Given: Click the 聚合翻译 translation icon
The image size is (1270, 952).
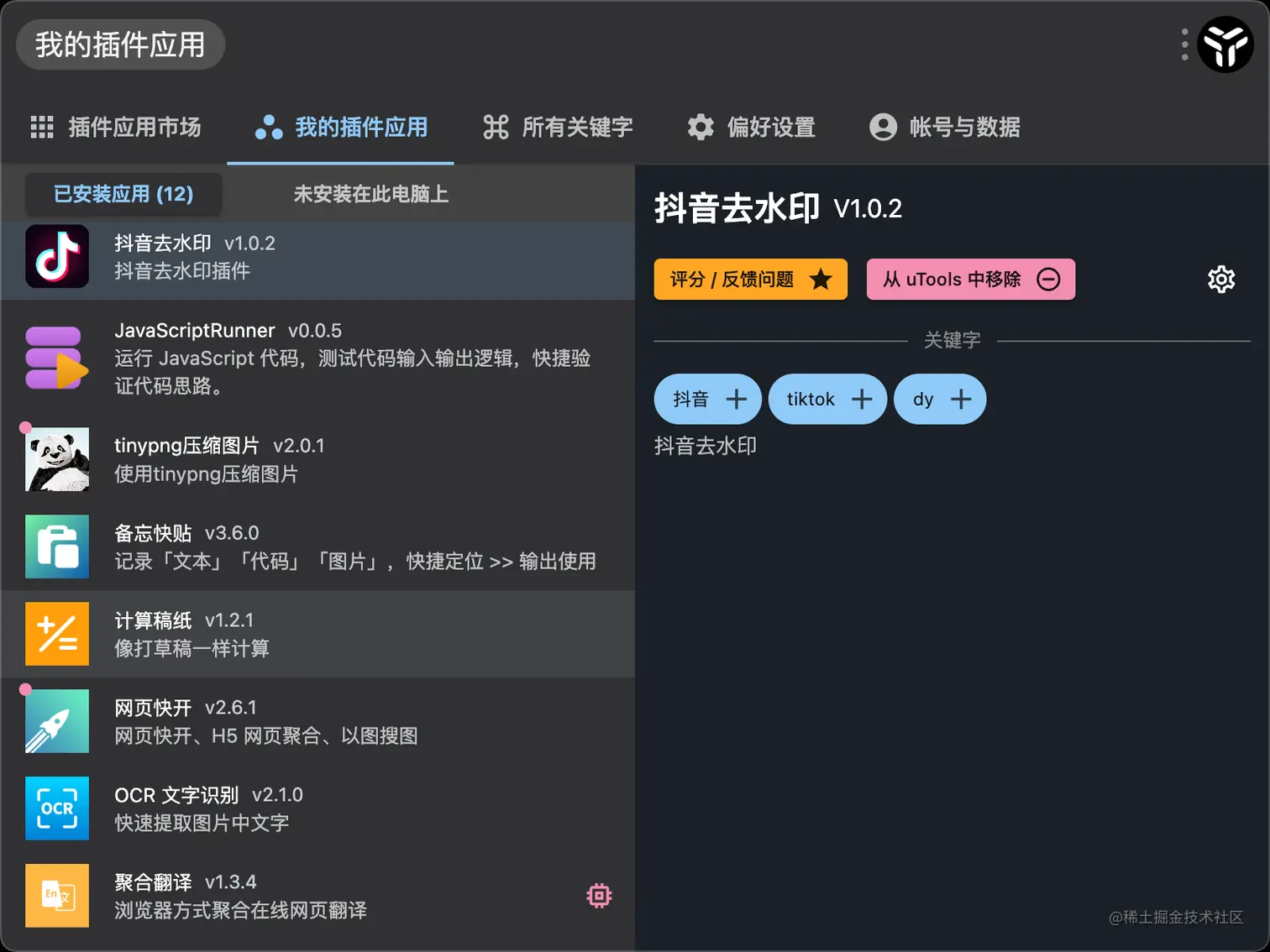Looking at the screenshot, I should pyautogui.click(x=57, y=896).
